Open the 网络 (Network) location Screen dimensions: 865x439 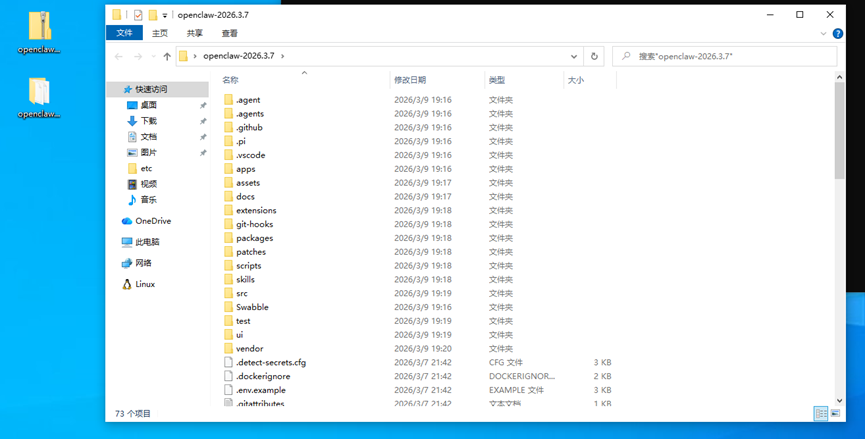[143, 263]
